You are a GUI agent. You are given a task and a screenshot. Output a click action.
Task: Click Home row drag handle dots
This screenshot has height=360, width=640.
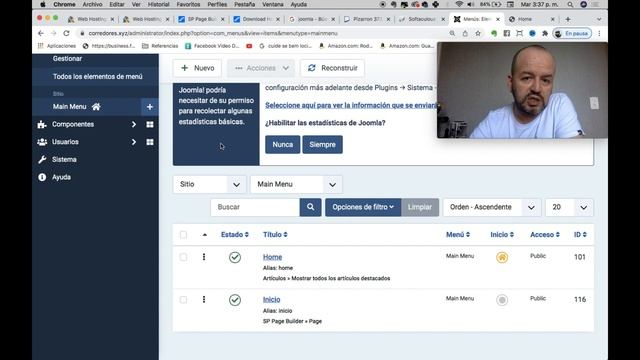point(204,257)
